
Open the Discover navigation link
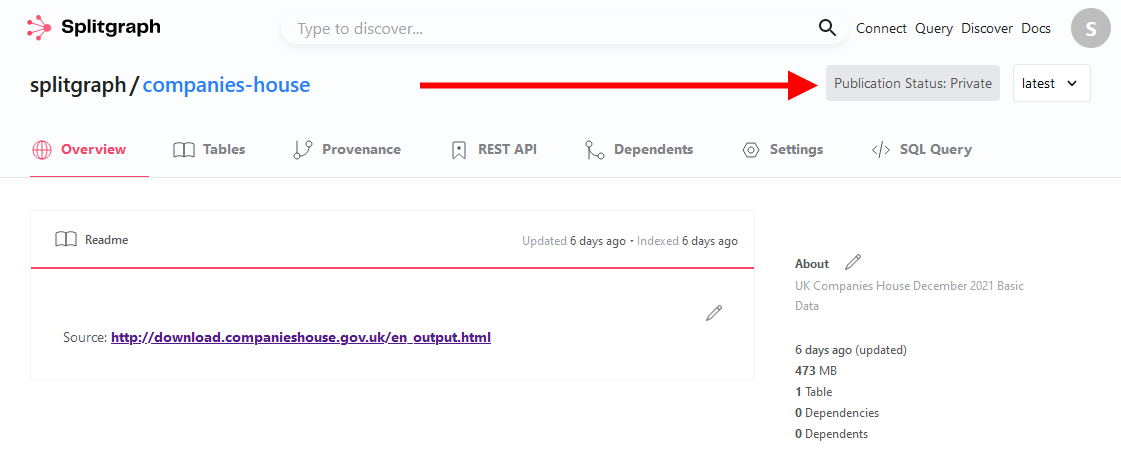click(987, 29)
